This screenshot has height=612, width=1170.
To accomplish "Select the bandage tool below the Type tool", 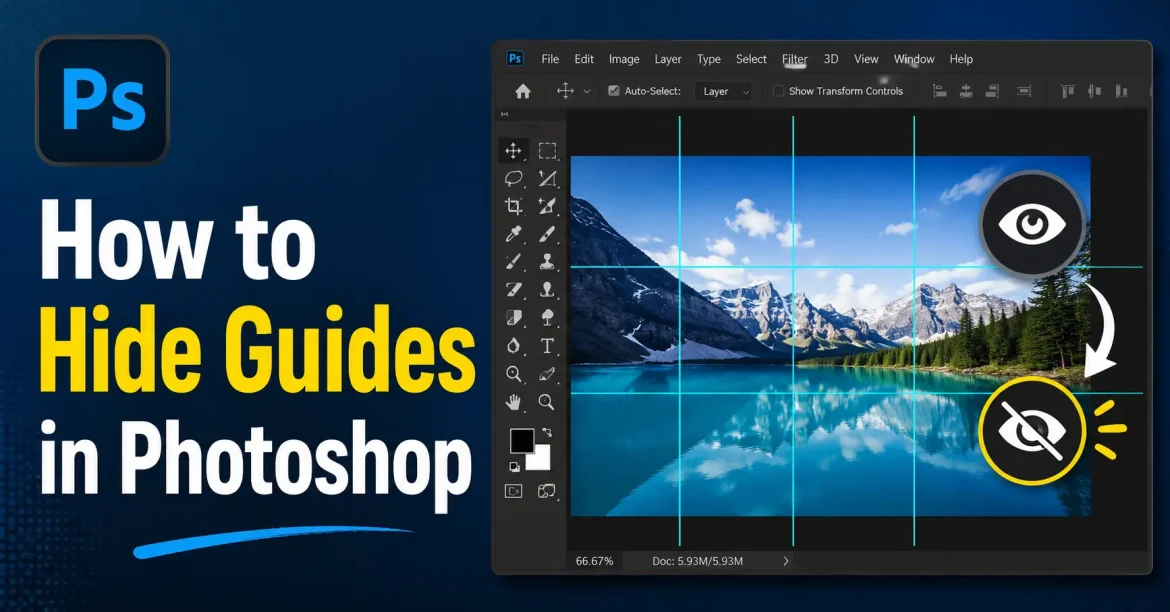I will coord(547,374).
